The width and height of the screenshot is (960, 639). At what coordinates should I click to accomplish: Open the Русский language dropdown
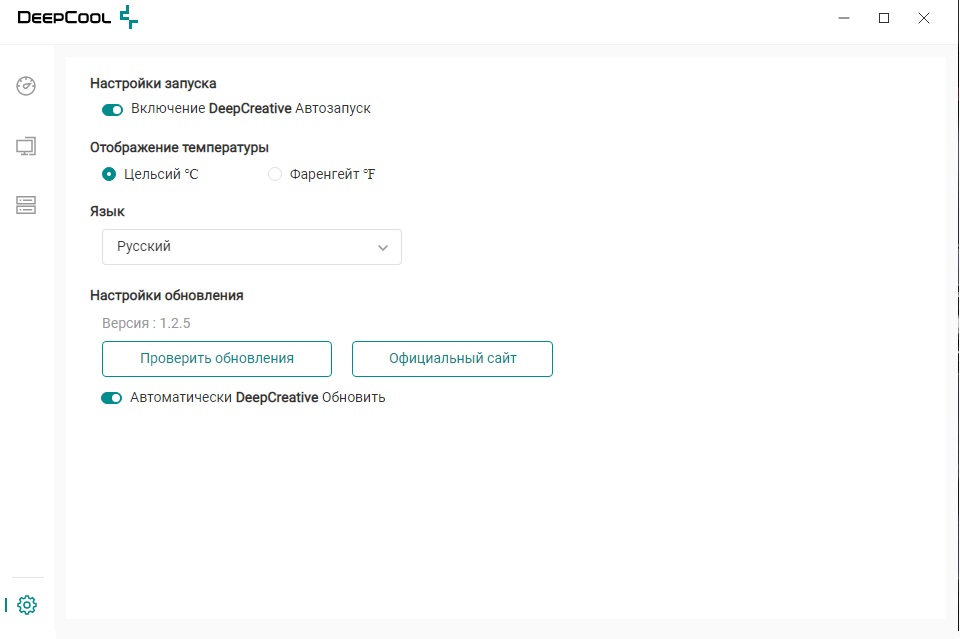[x=252, y=247]
